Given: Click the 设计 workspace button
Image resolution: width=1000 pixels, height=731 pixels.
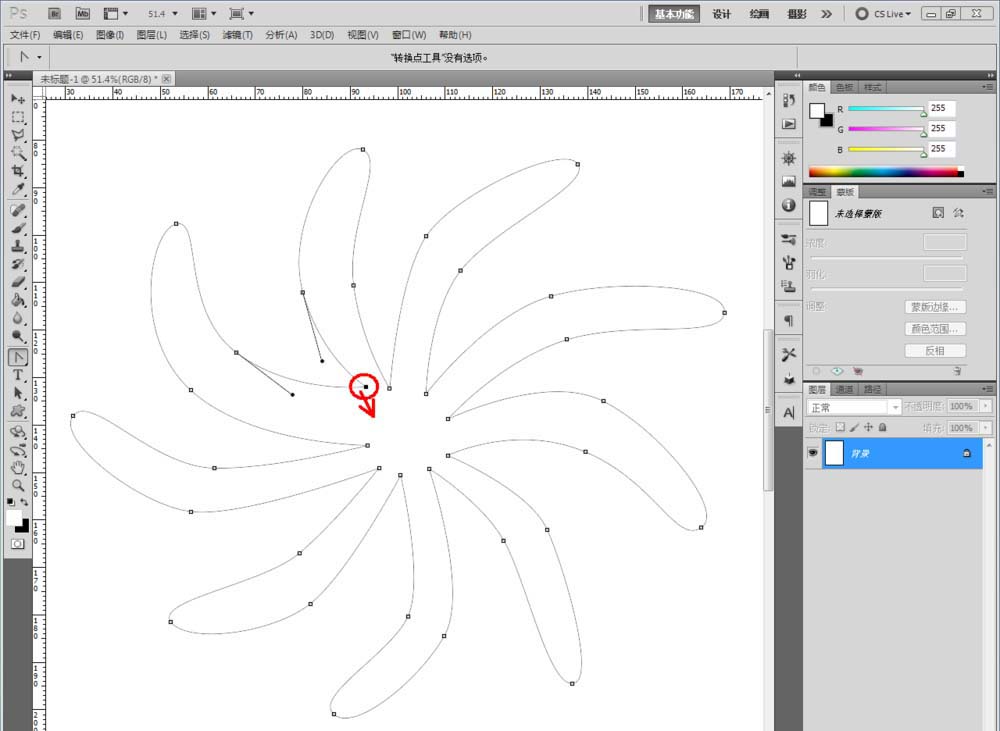Looking at the screenshot, I should point(722,14).
